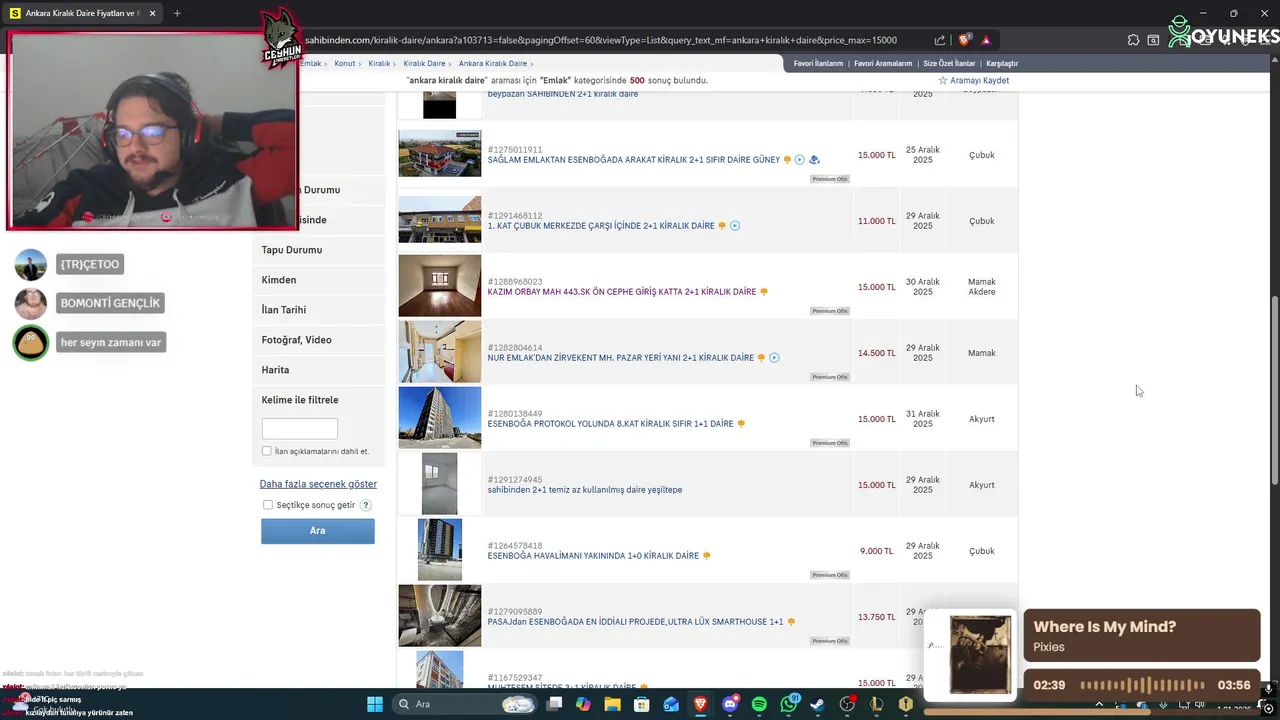Image resolution: width=1280 pixels, height=720 pixels.
Task: Open thumbnail of 9.000 TL Çubuk listing
Action: pos(439,549)
